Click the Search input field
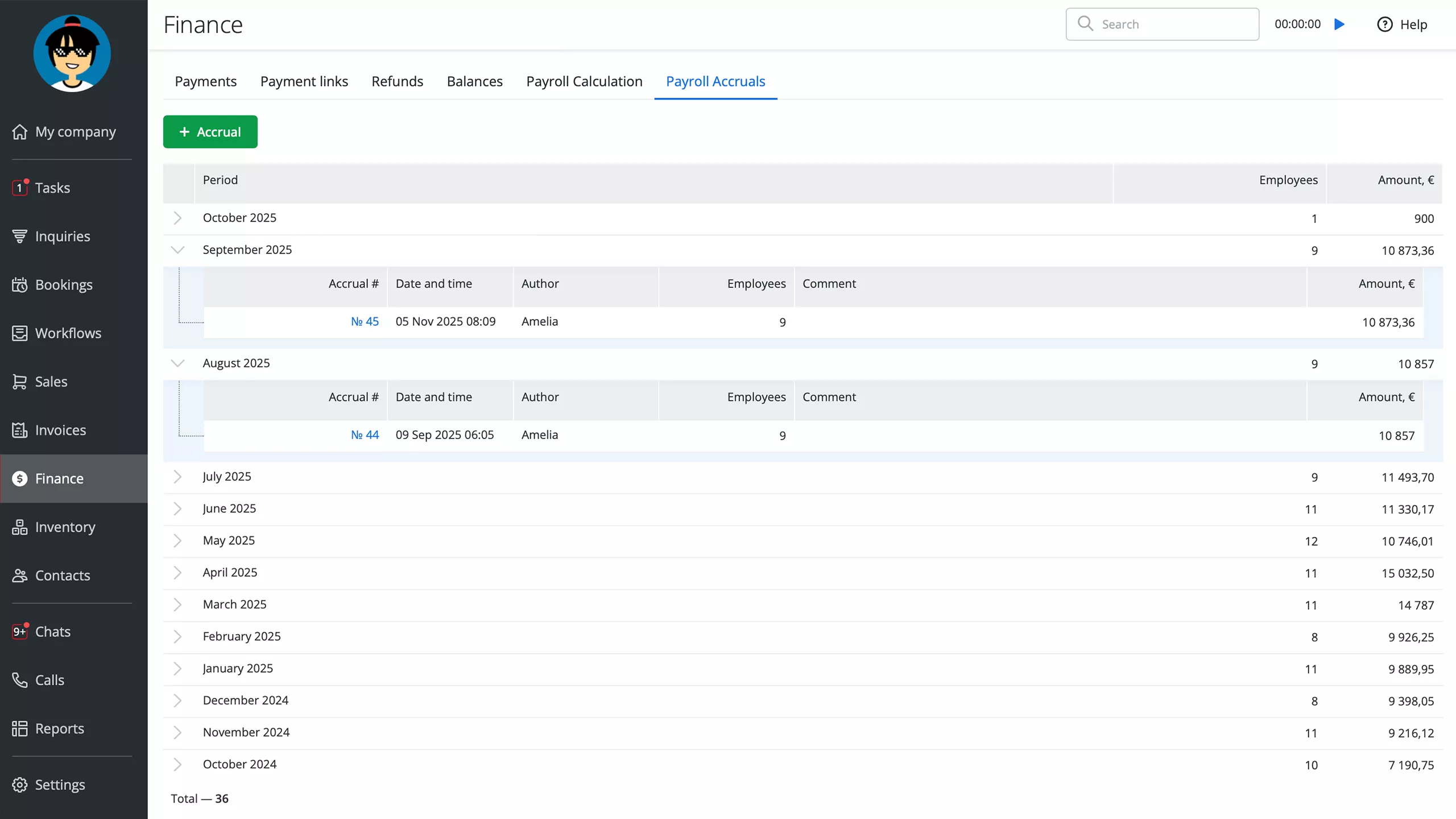Screen dimensions: 1456x819 [1172, 24]
